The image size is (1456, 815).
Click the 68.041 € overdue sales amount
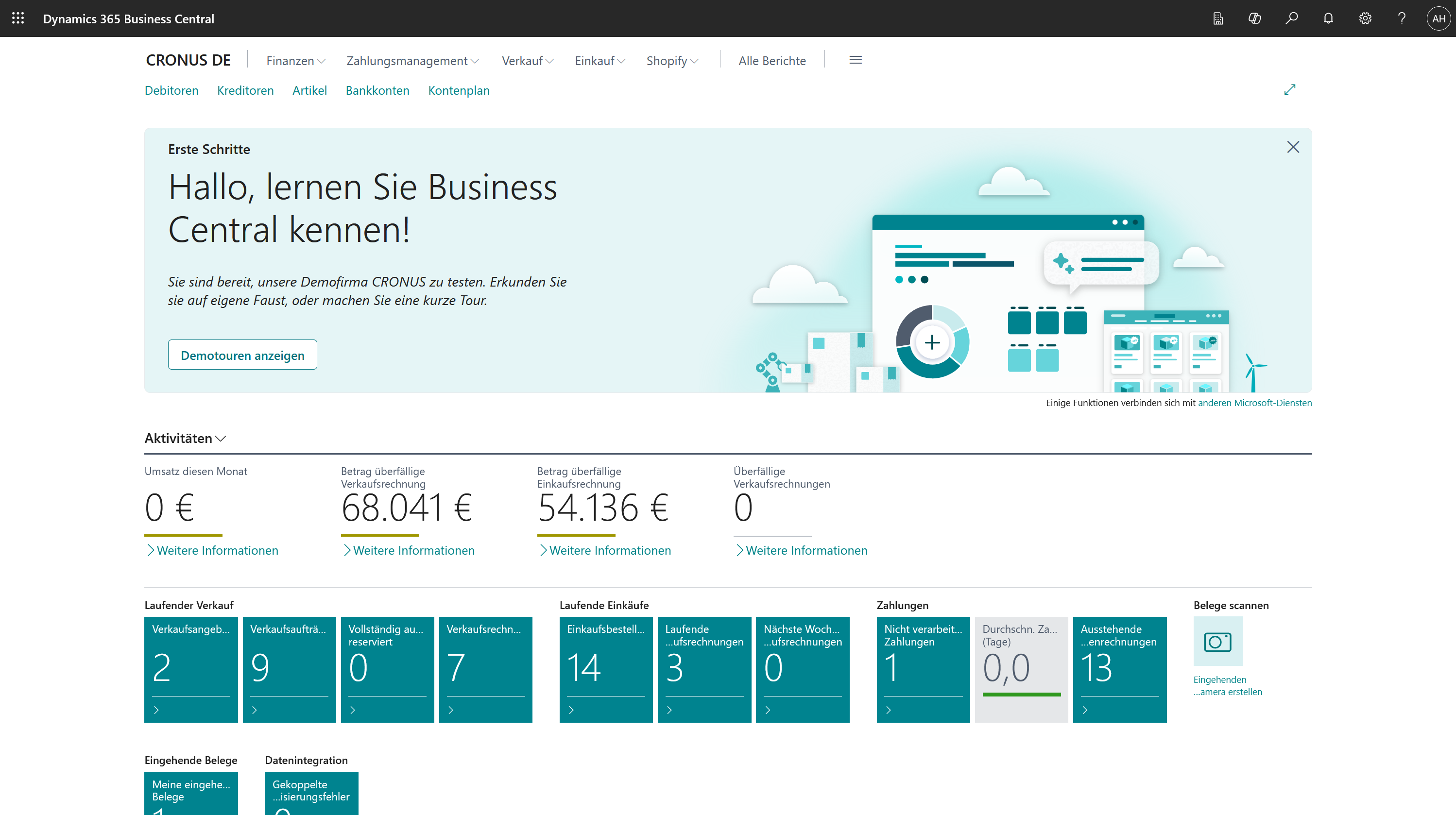(x=407, y=508)
